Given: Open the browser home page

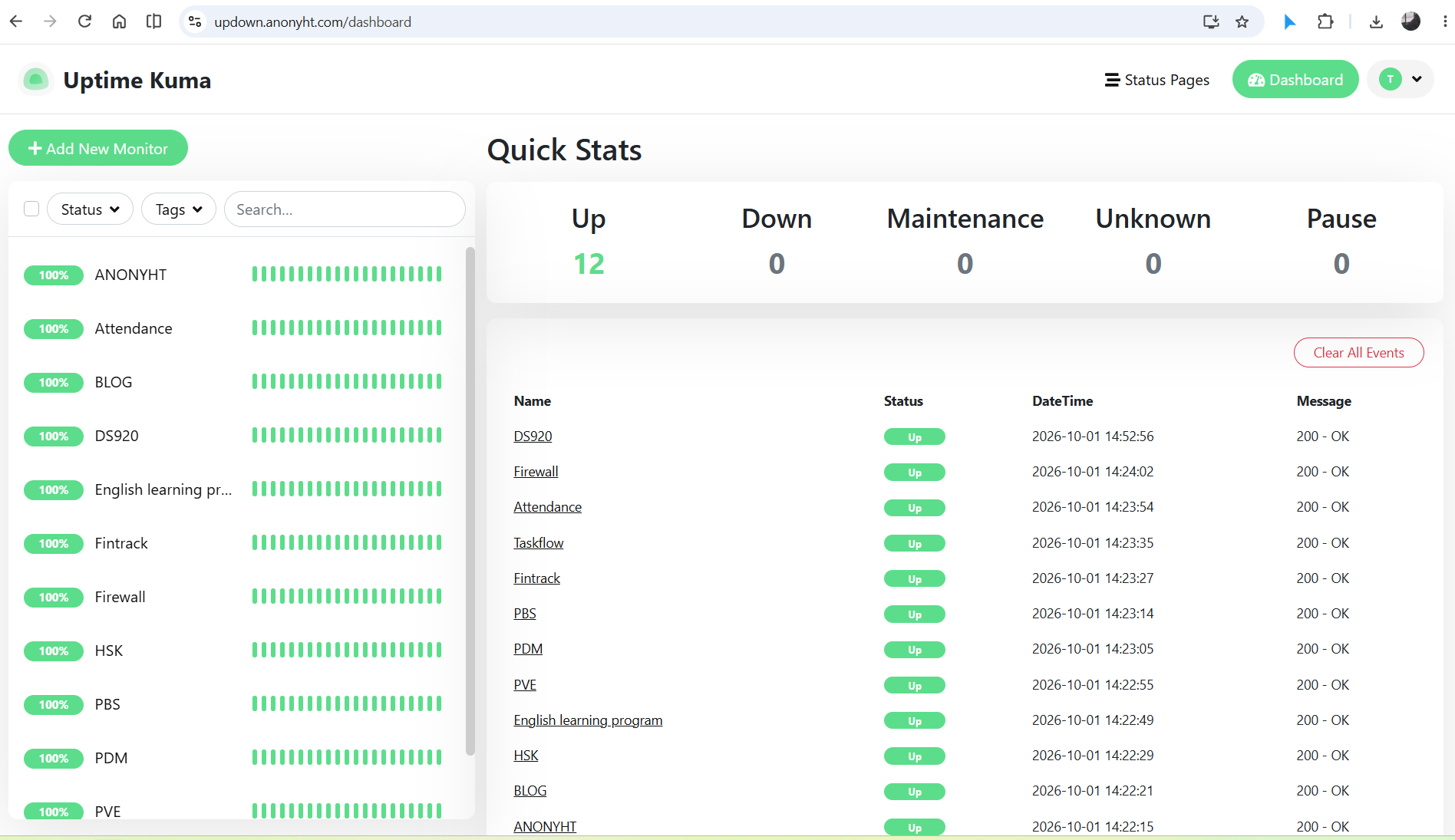Looking at the screenshot, I should [x=119, y=21].
